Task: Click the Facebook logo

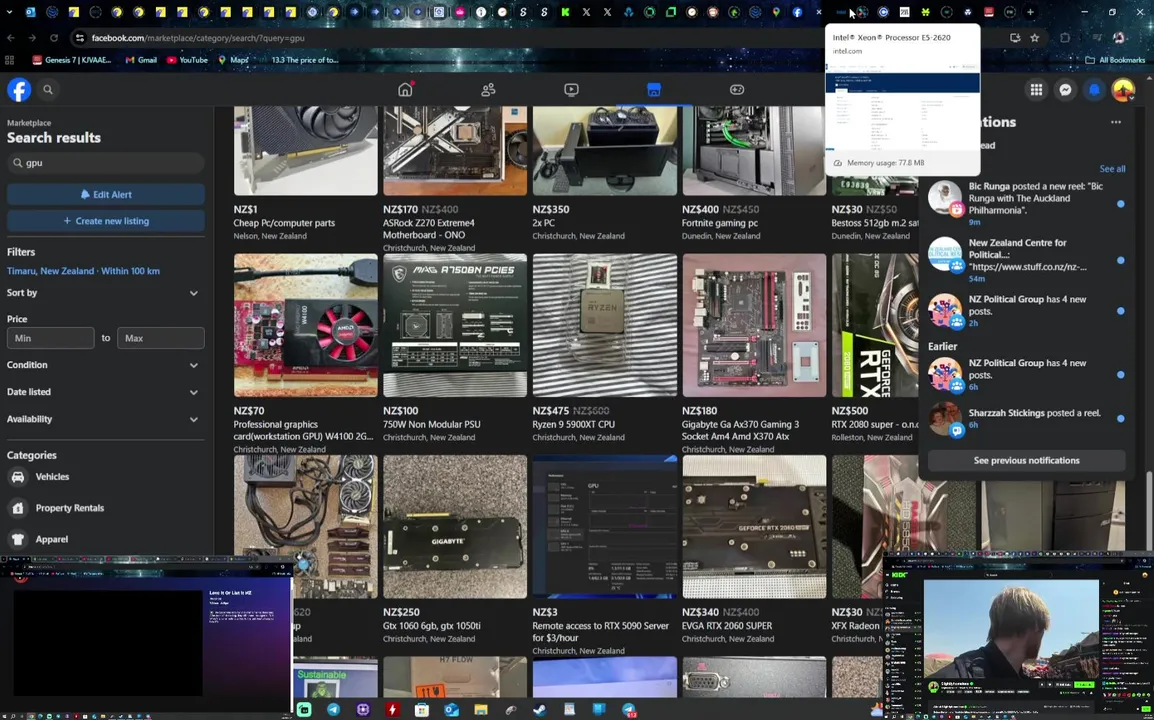Action: [x=19, y=90]
